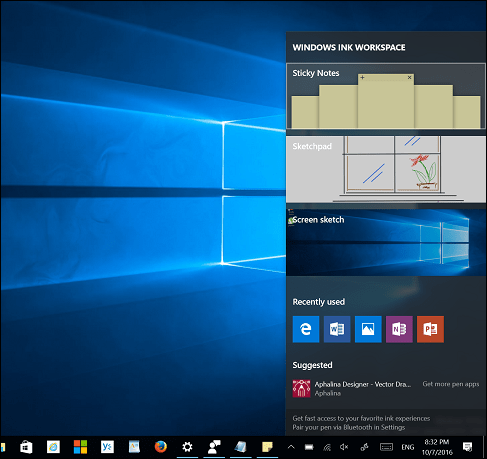Open PowerPoint from Recently used

click(x=430, y=329)
